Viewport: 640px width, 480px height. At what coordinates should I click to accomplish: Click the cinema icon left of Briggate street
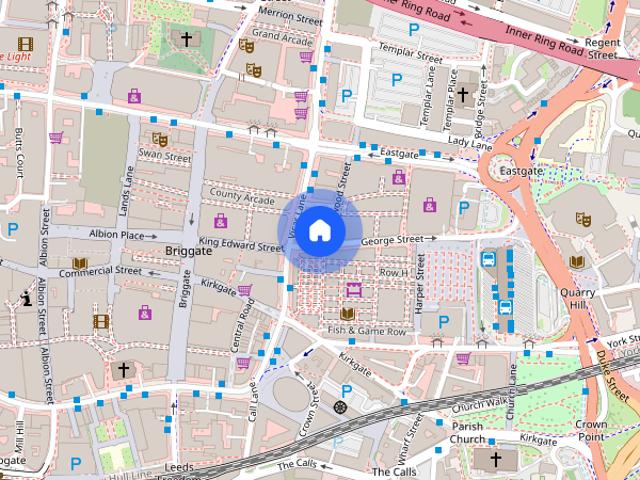[x=101, y=322]
